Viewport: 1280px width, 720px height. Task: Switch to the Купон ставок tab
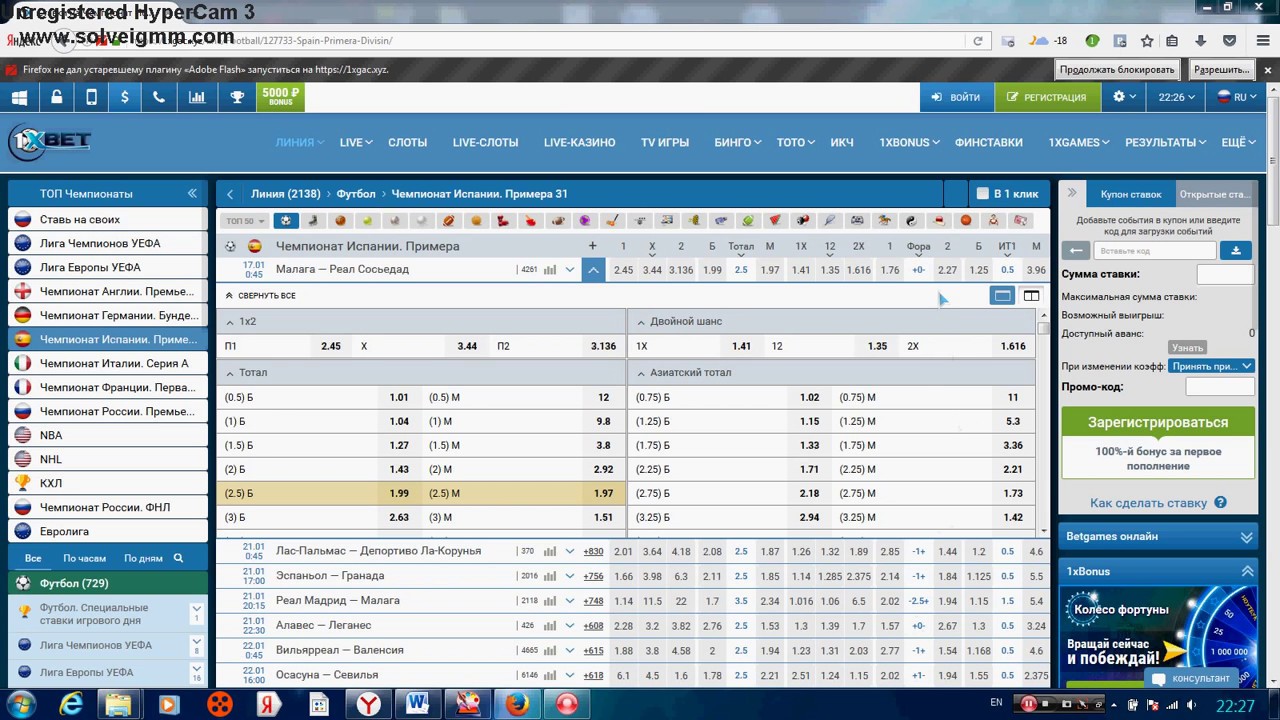[x=1131, y=194]
